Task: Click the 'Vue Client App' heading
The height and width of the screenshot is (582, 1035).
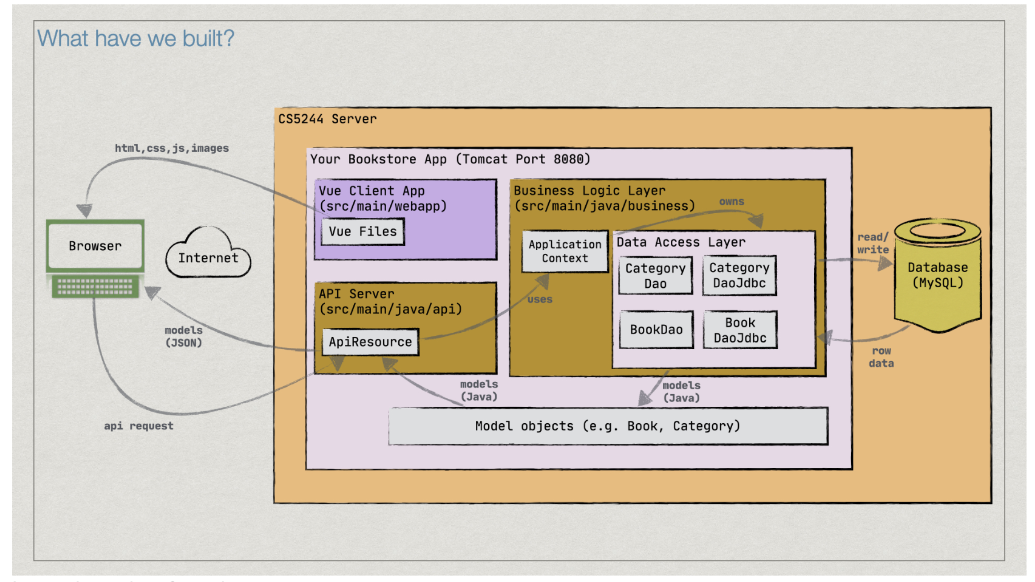Action: coord(372,191)
